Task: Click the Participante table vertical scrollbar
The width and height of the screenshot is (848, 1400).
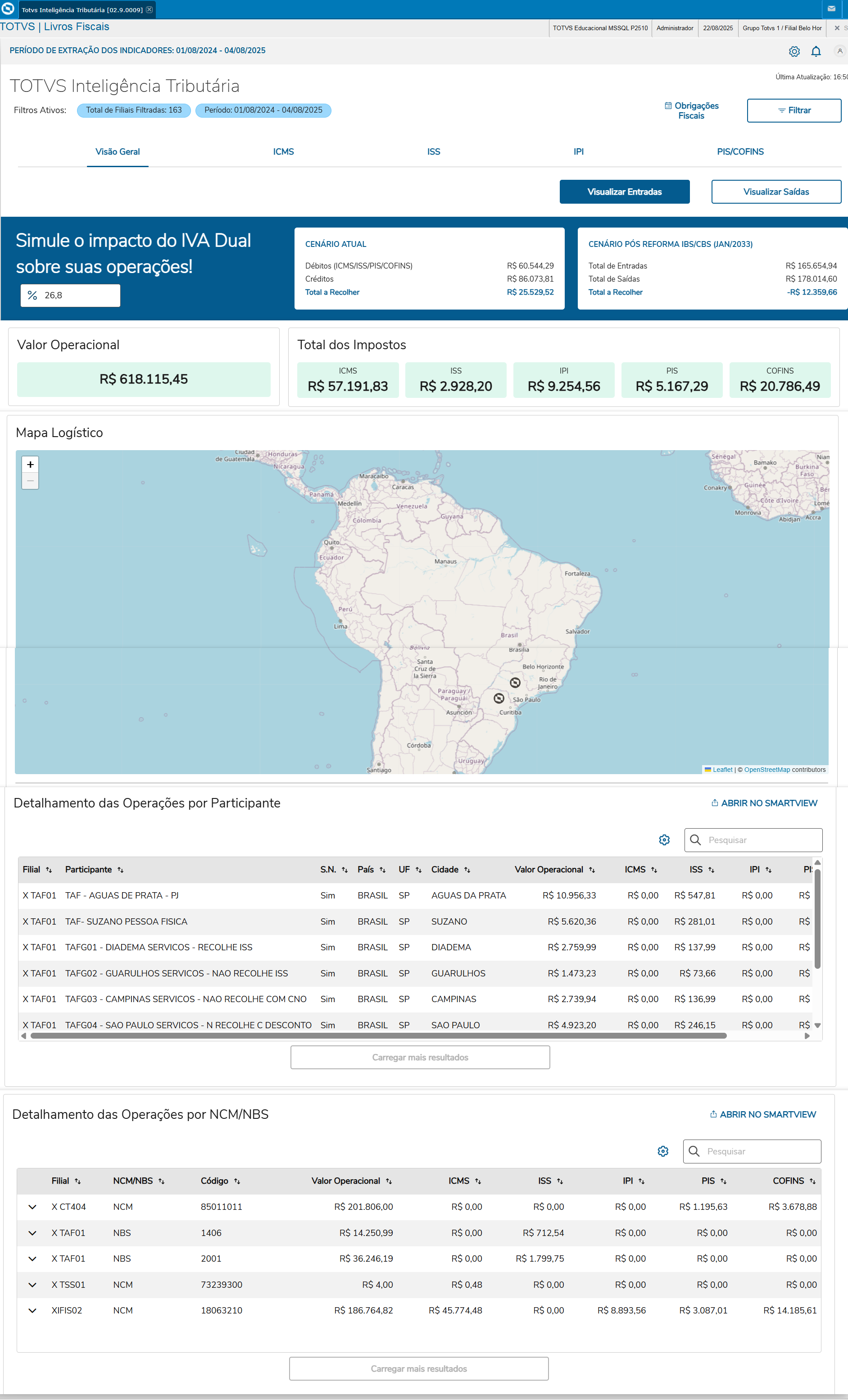Action: (x=817, y=919)
